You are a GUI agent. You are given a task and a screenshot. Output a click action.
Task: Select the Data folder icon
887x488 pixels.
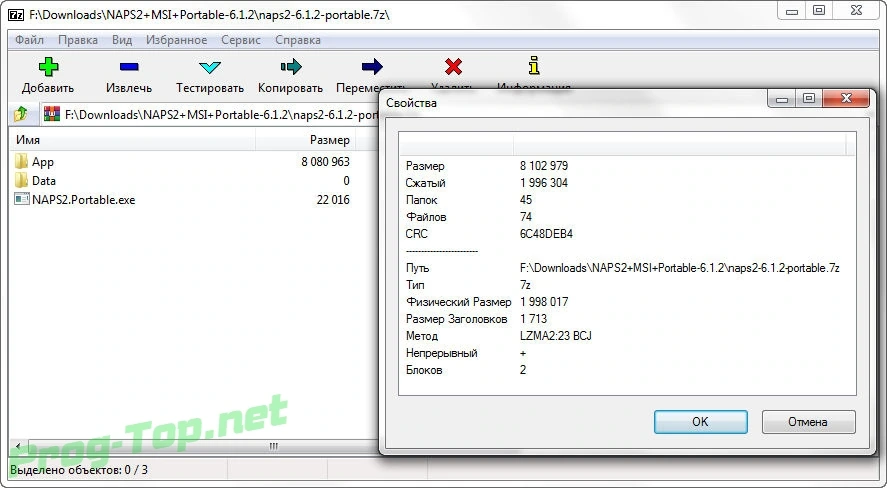[21, 181]
